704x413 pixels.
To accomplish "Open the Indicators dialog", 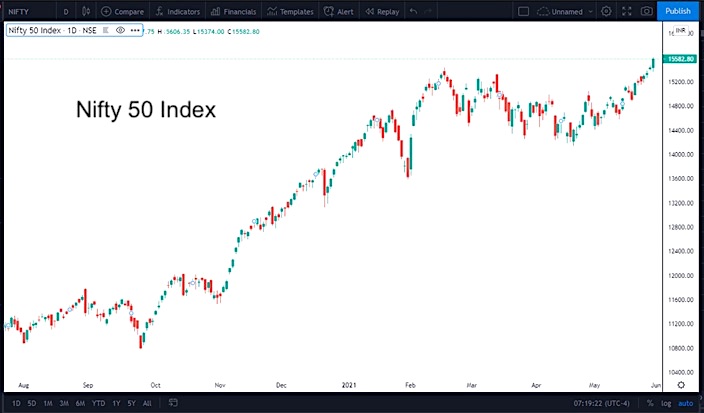I will (178, 12).
